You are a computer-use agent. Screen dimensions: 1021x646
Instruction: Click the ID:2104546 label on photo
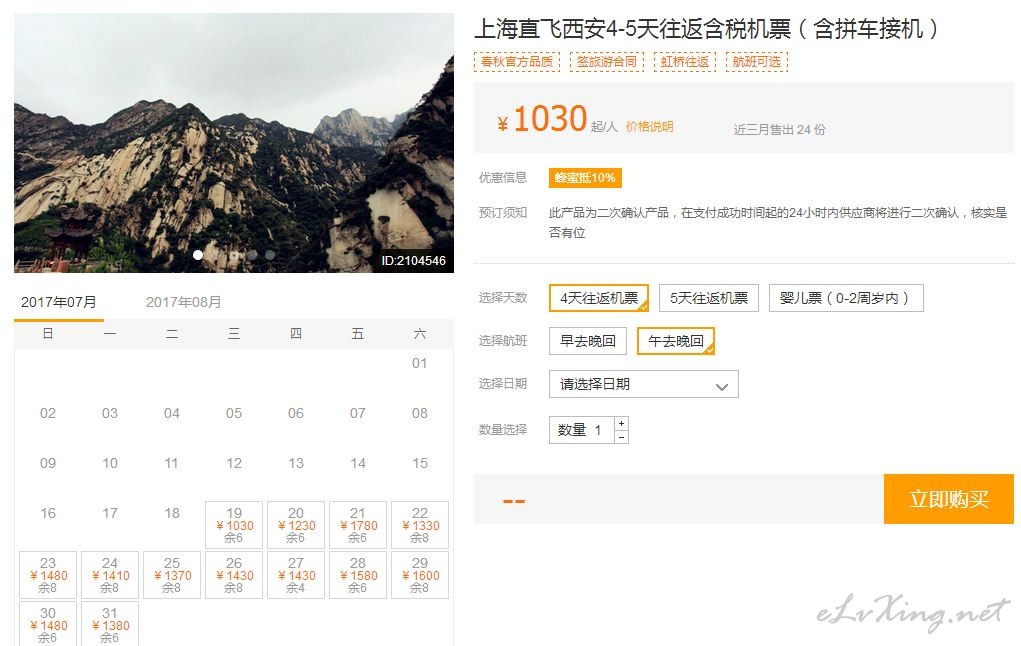pos(413,261)
